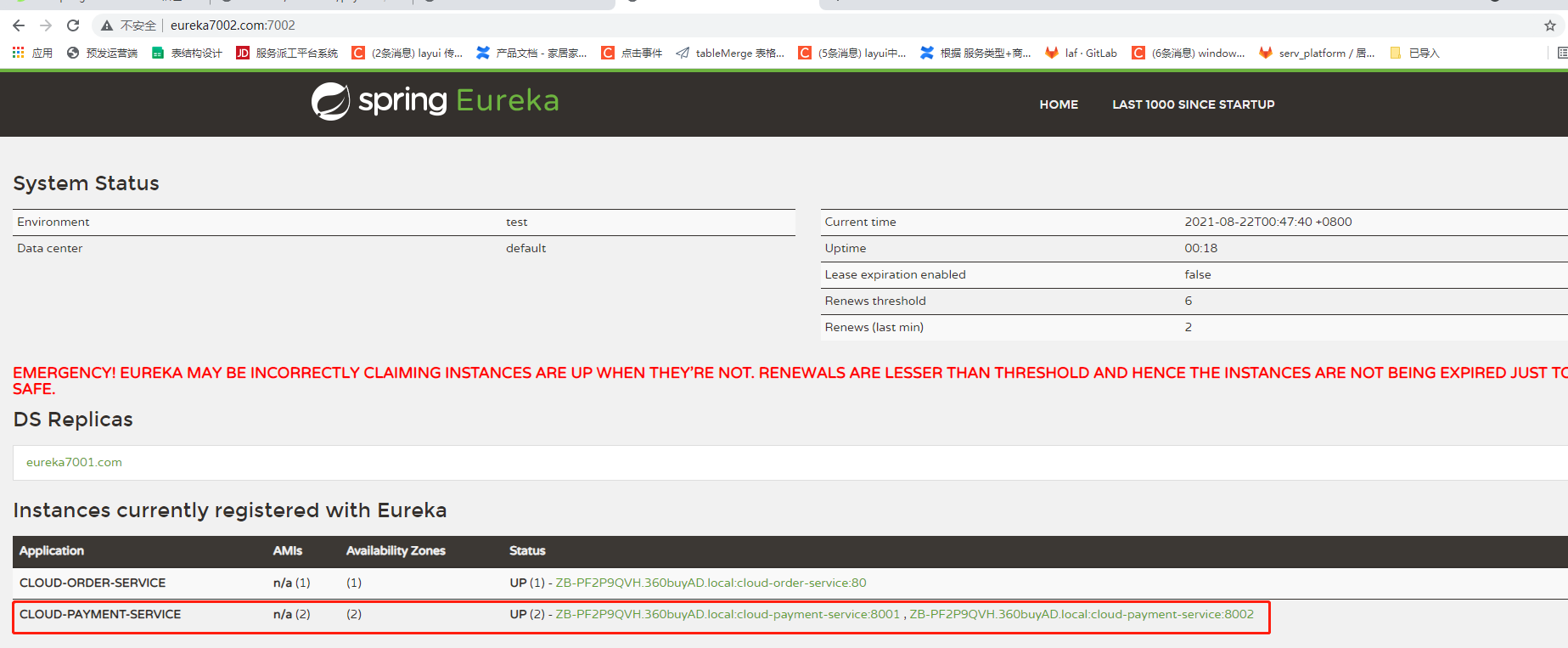Open the reading list icon
The image size is (1568, 648).
point(1562,53)
